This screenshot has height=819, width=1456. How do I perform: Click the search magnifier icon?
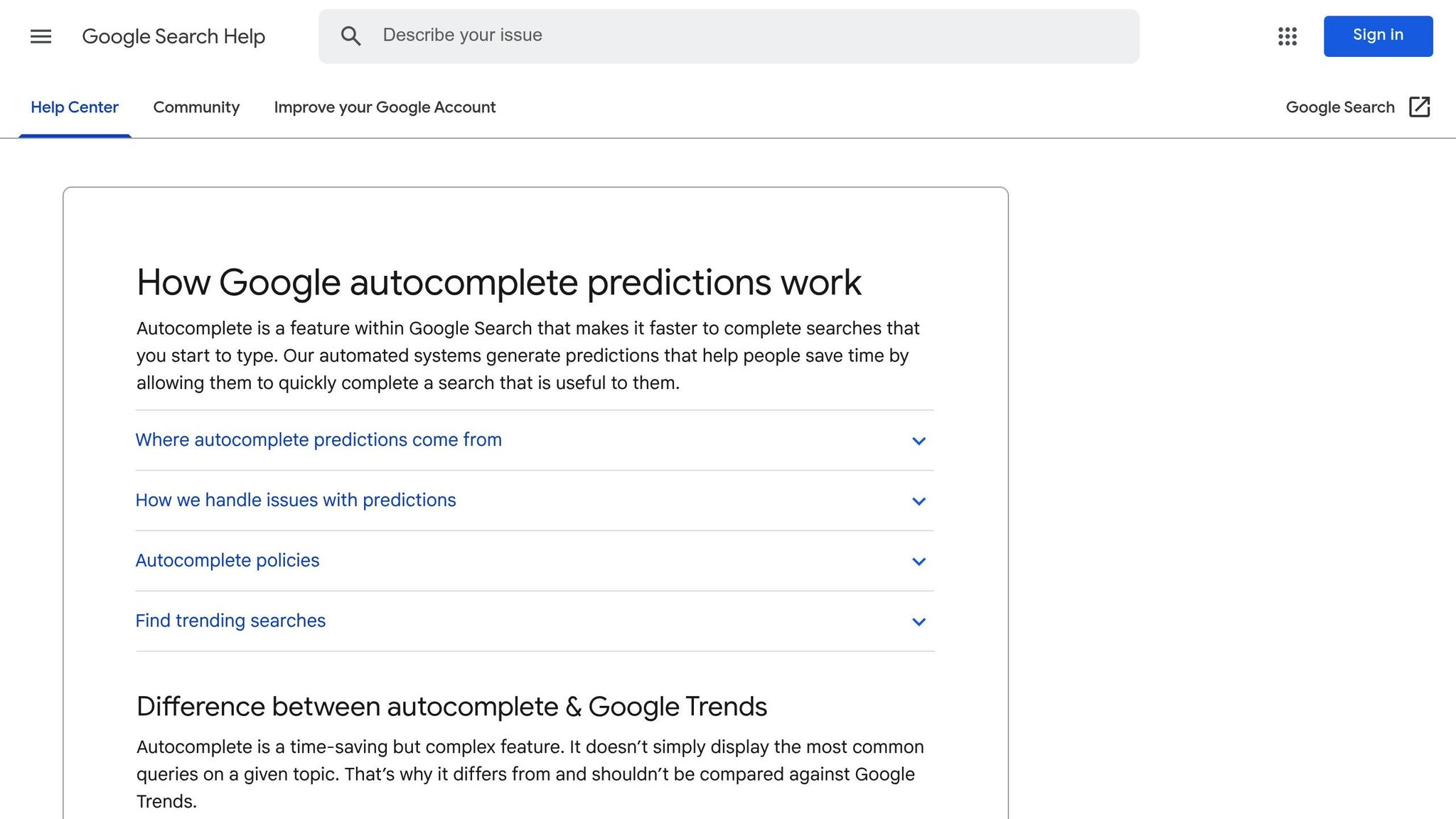(351, 36)
